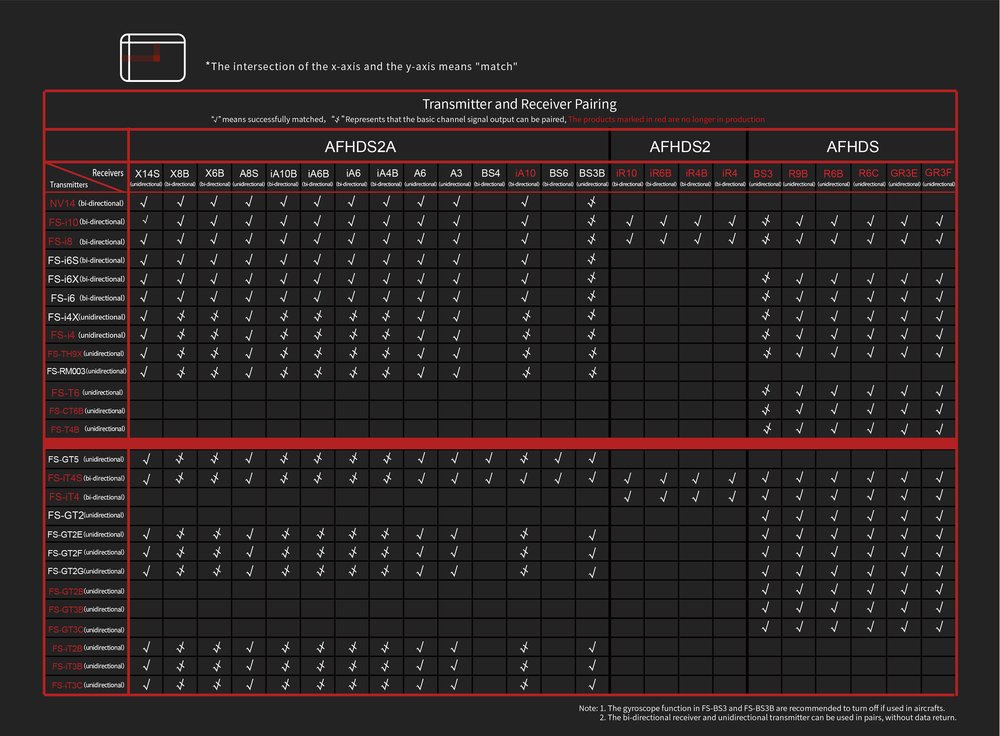Select the FS-iT4 transmitter row label
Viewport: 1000px width, 736px height.
click(86, 497)
